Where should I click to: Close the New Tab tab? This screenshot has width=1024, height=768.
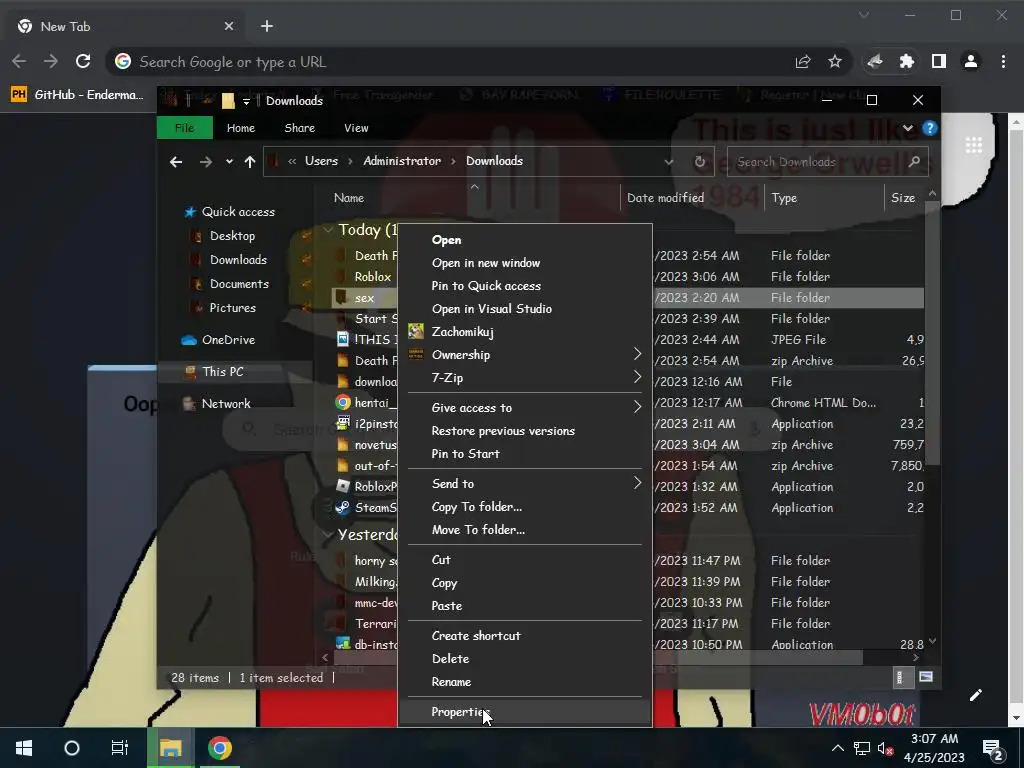coord(229,26)
